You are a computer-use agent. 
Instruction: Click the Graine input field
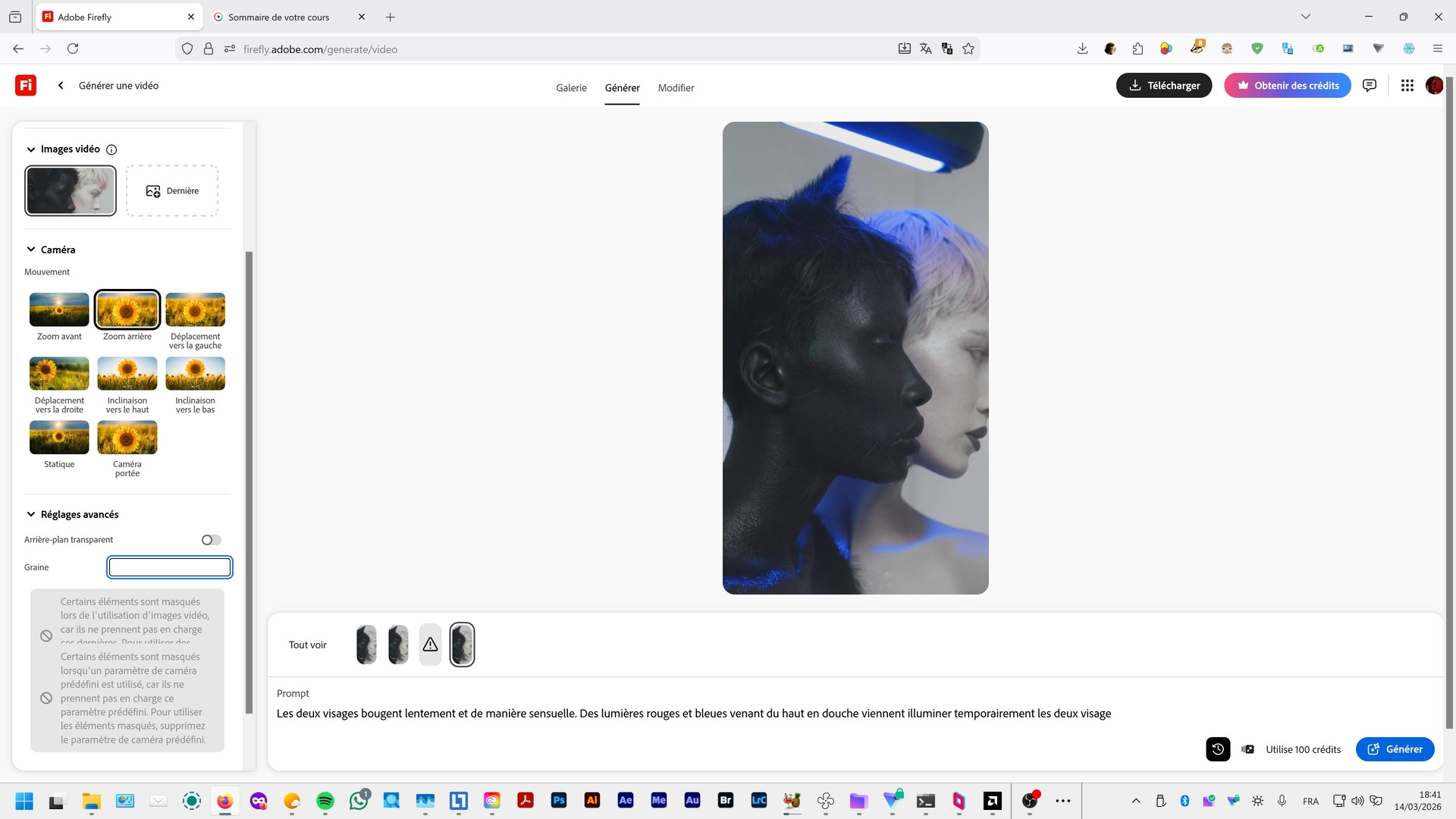point(170,567)
